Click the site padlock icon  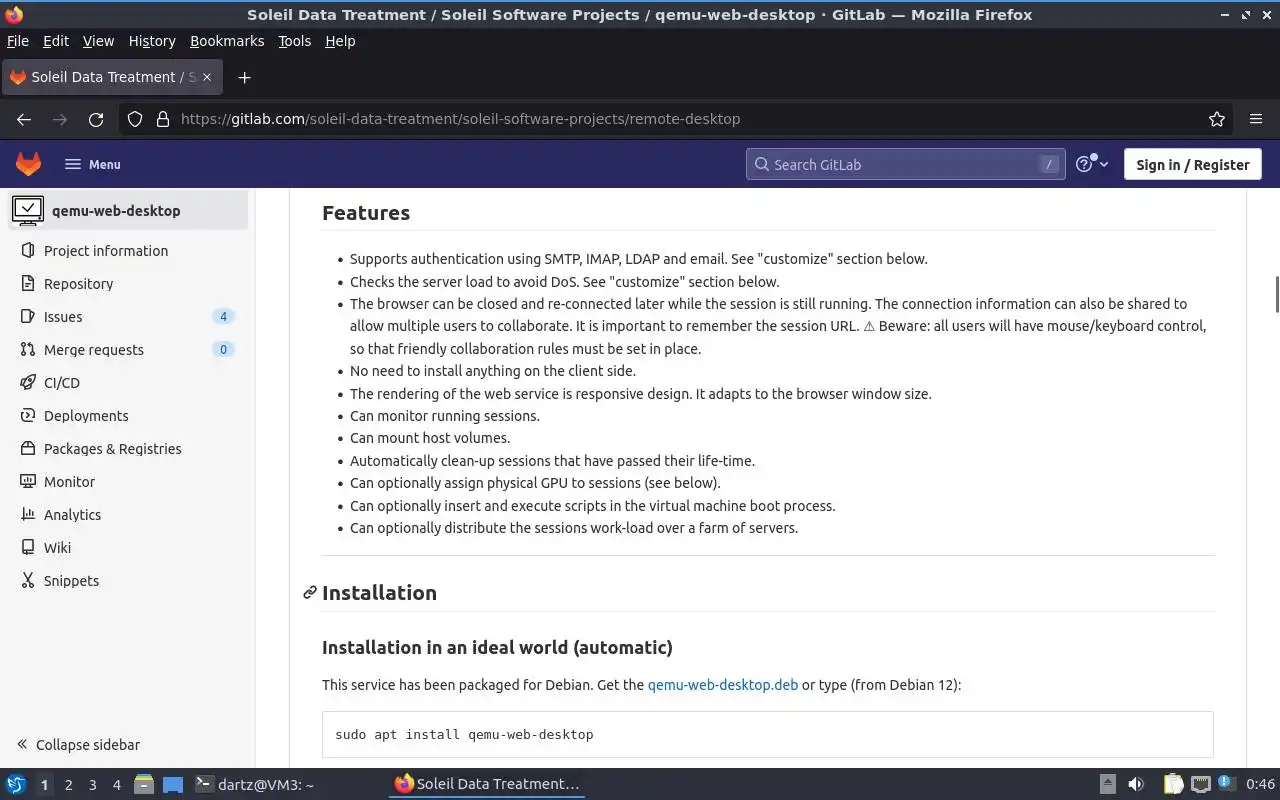(x=163, y=119)
